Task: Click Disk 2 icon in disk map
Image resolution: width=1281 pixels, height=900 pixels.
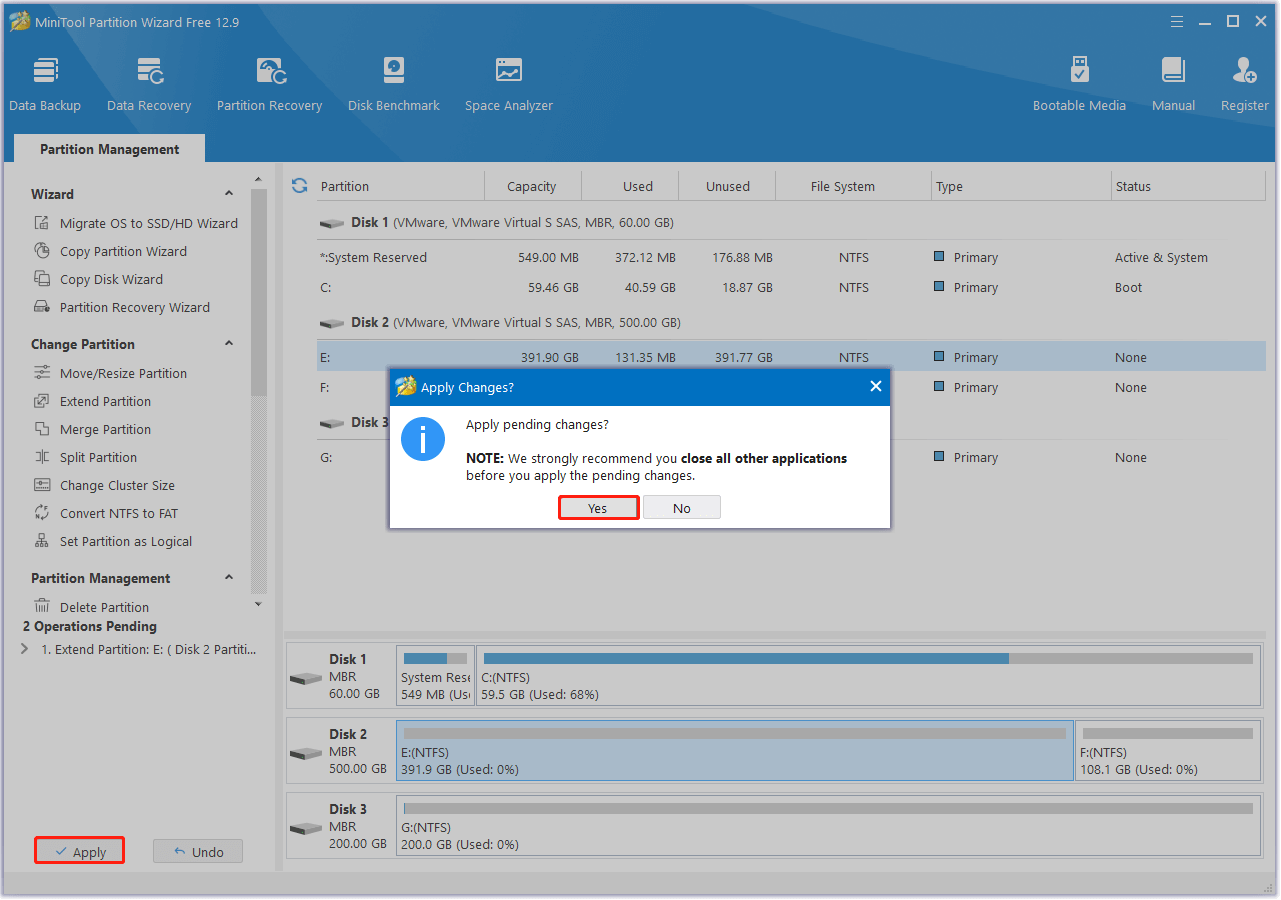Action: coord(305,753)
